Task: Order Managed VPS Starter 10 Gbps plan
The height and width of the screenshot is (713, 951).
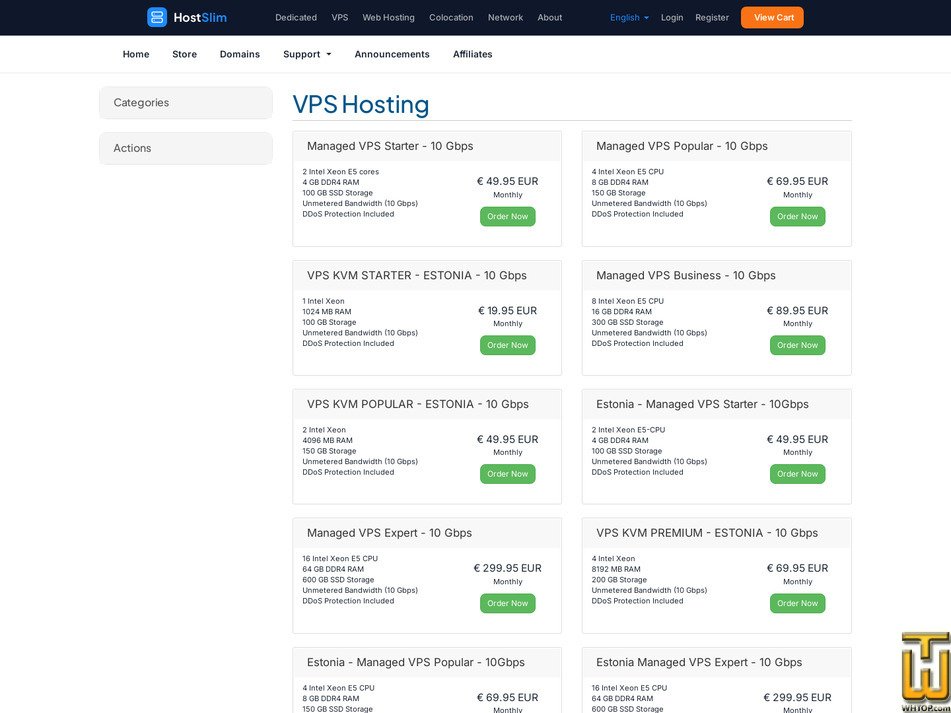Action: [508, 216]
